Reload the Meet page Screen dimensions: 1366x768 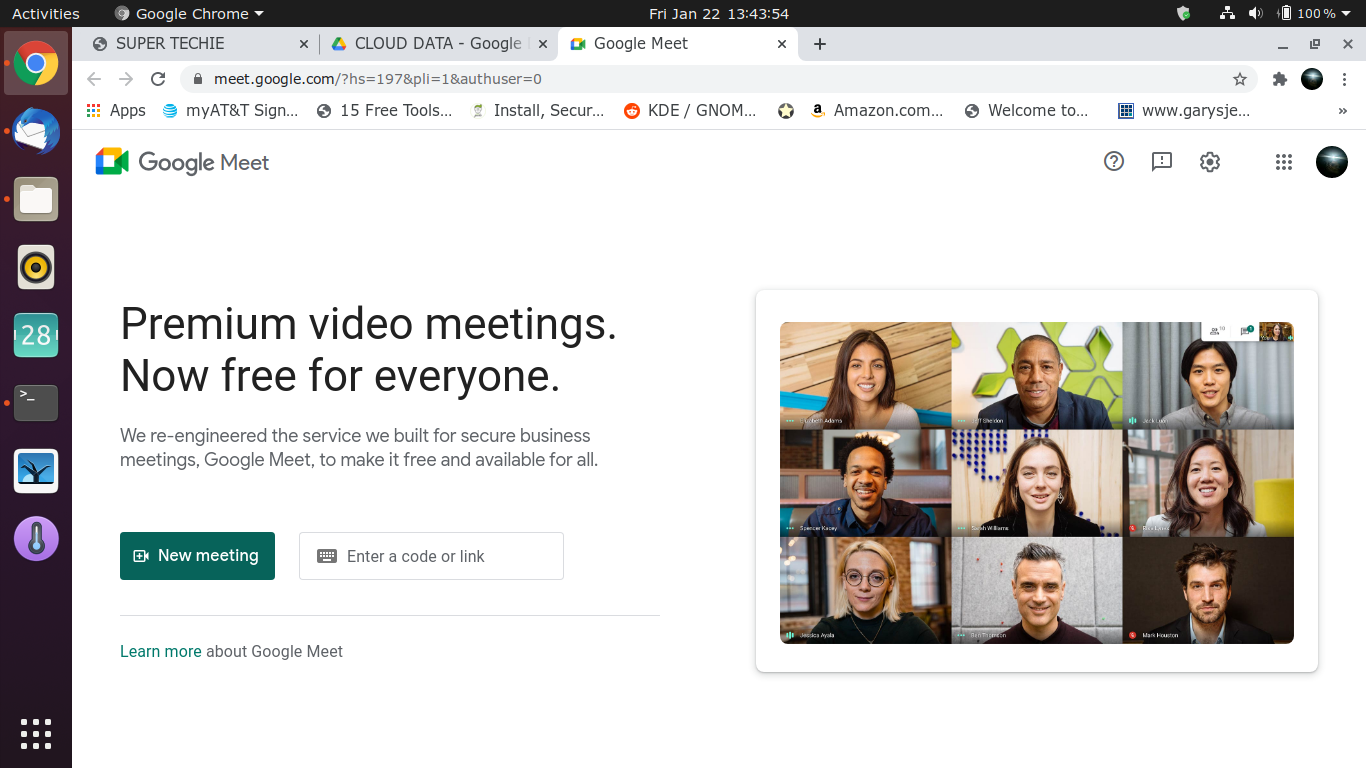158,79
